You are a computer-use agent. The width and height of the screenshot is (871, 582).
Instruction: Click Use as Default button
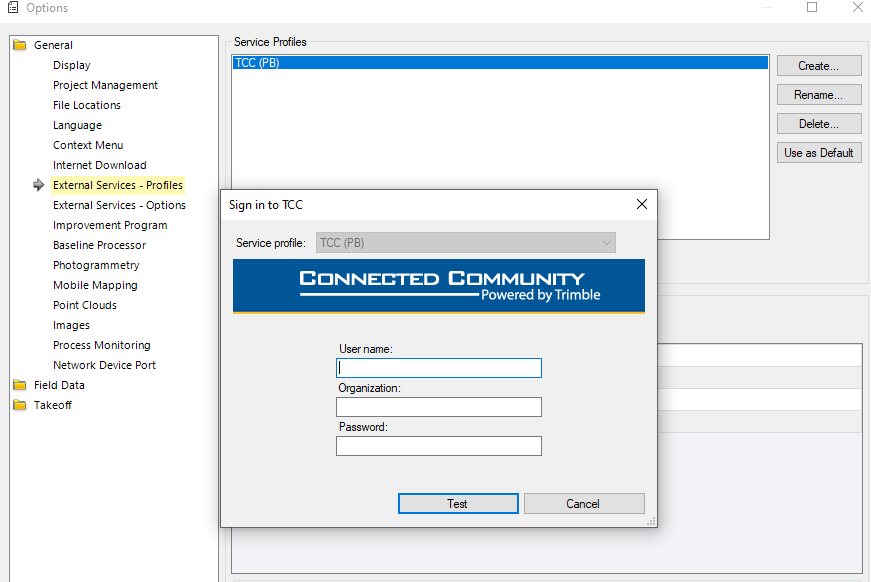(819, 152)
